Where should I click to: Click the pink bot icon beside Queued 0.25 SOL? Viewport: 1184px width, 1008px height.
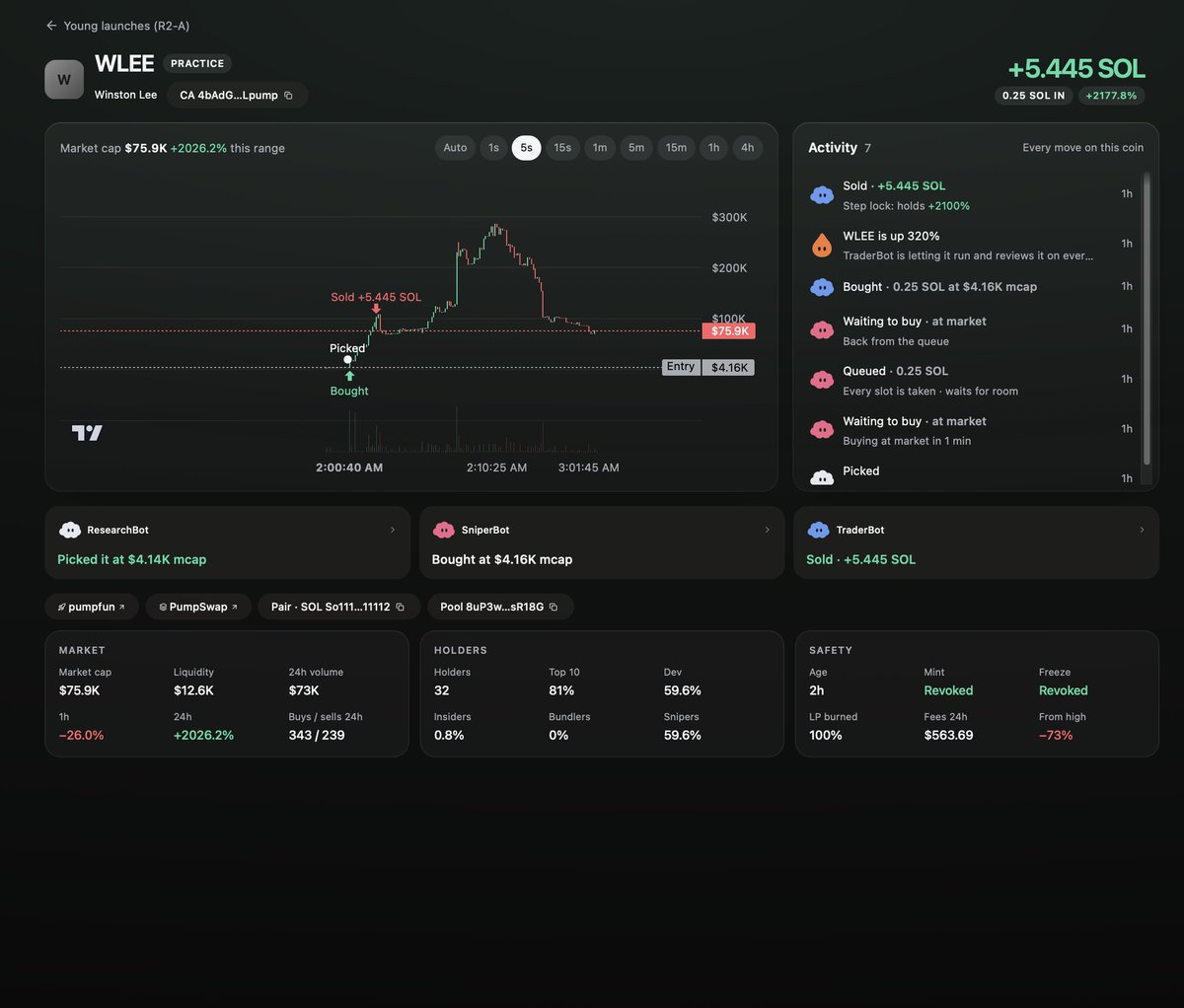822,380
